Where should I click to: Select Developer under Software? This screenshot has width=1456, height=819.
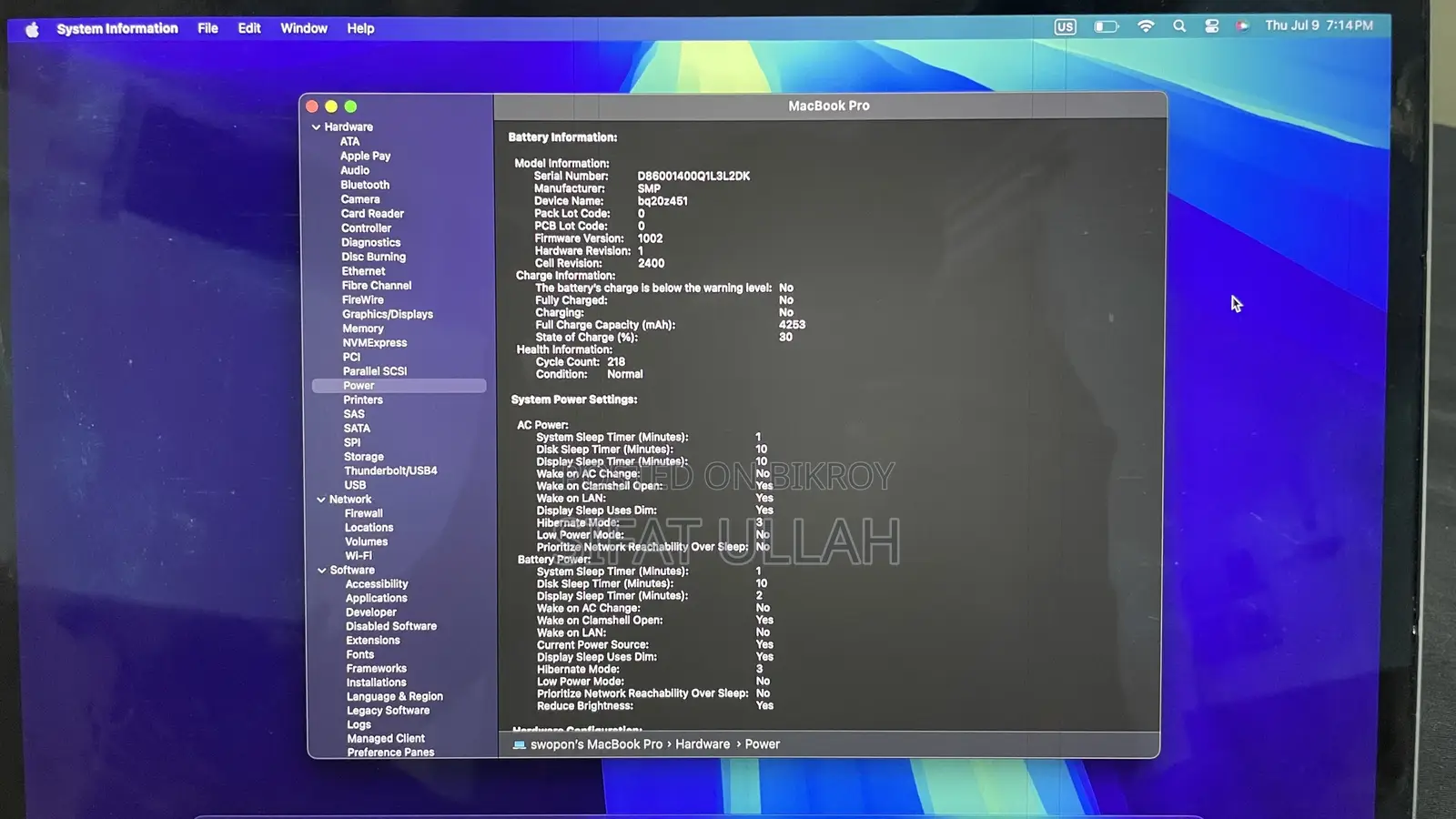[370, 612]
